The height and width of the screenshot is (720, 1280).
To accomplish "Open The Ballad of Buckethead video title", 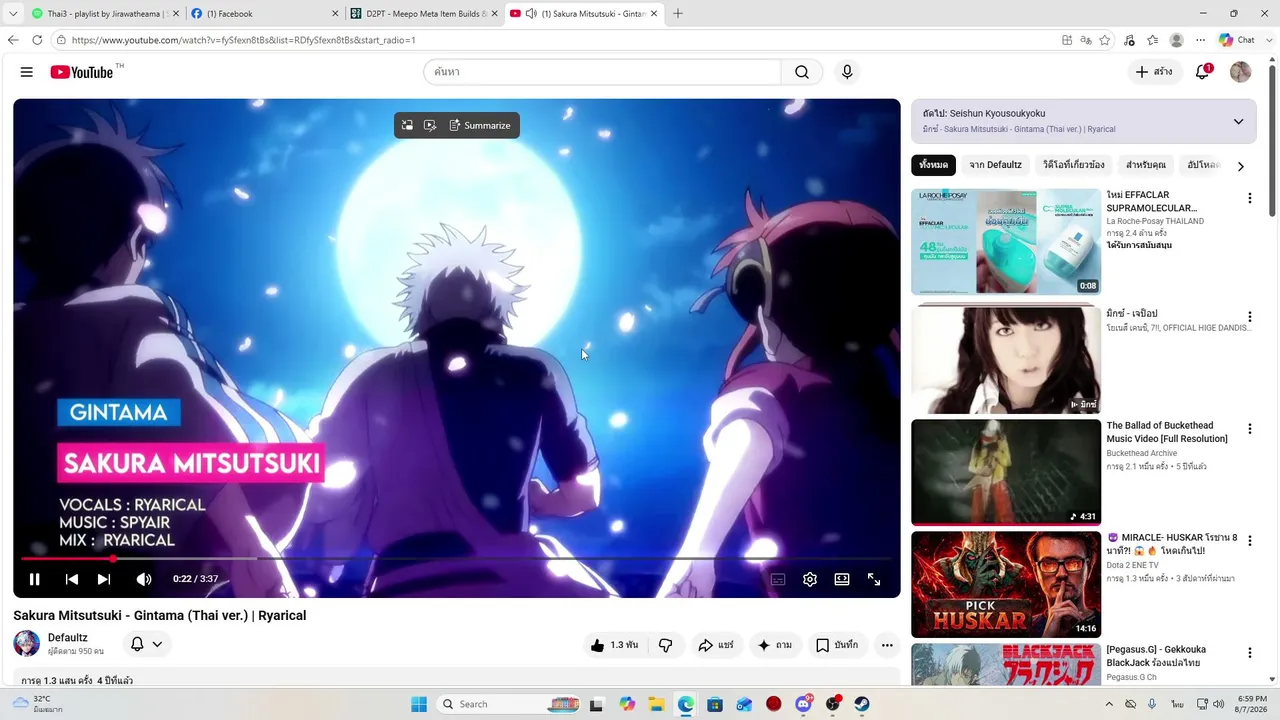I will (1167, 432).
